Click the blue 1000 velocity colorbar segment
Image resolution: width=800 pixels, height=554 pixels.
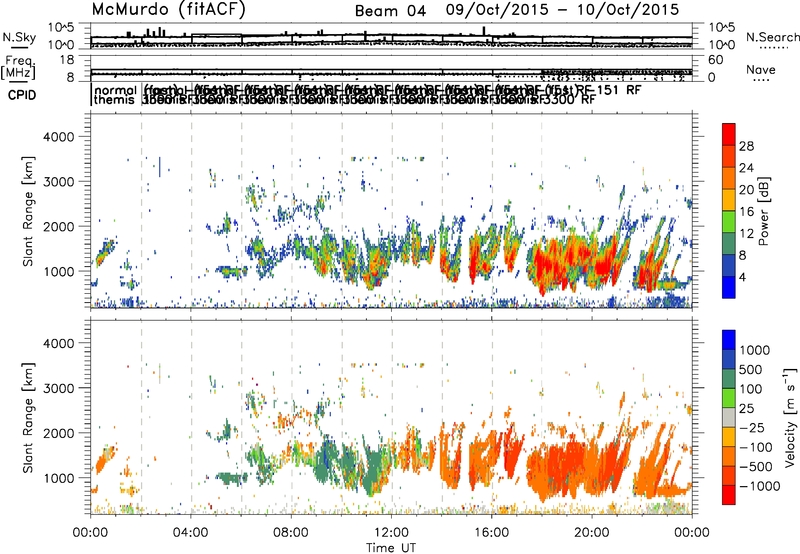pos(729,340)
